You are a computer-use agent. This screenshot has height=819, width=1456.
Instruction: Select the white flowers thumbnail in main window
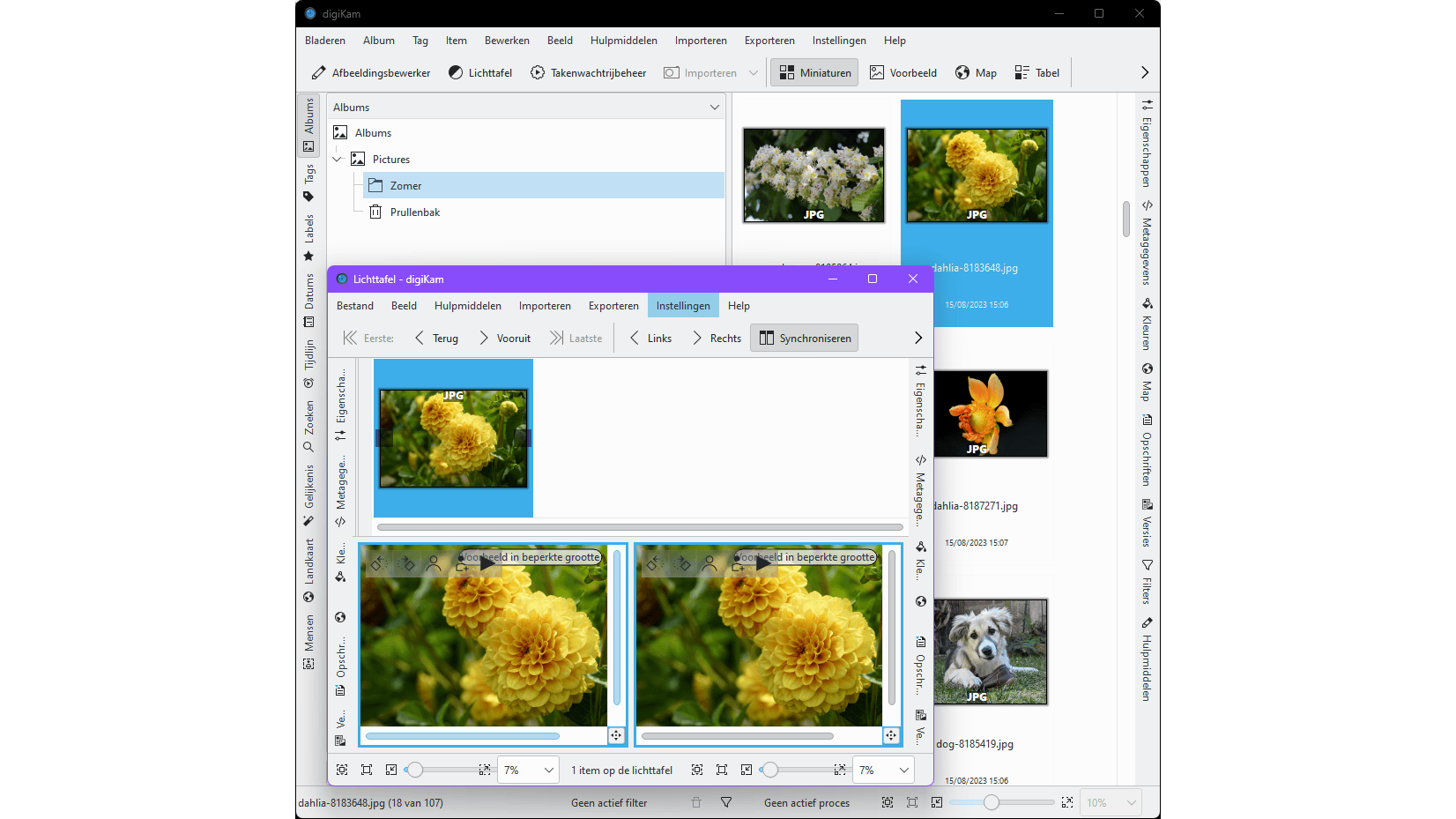[813, 175]
